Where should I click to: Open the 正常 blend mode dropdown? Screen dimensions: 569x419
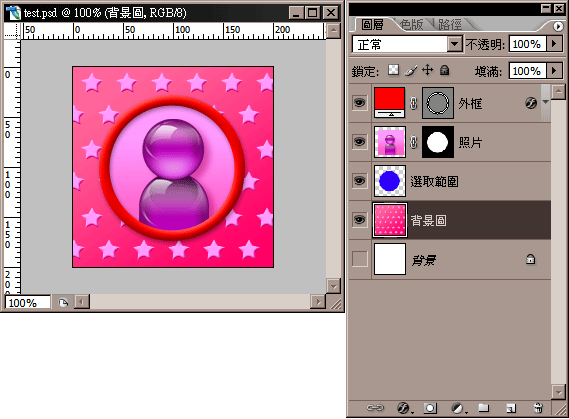(454, 44)
